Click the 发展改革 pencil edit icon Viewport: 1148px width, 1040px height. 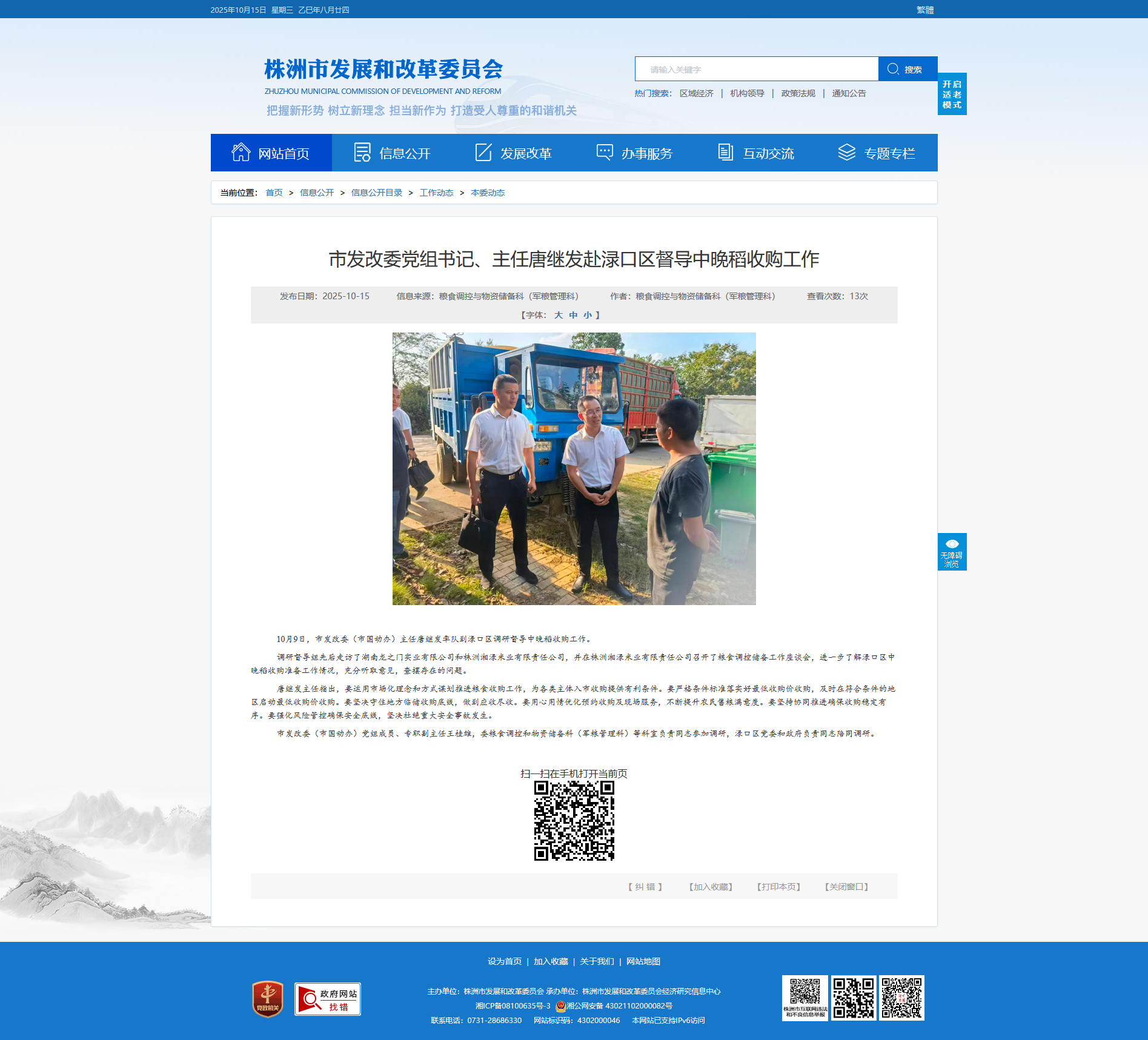[x=483, y=153]
